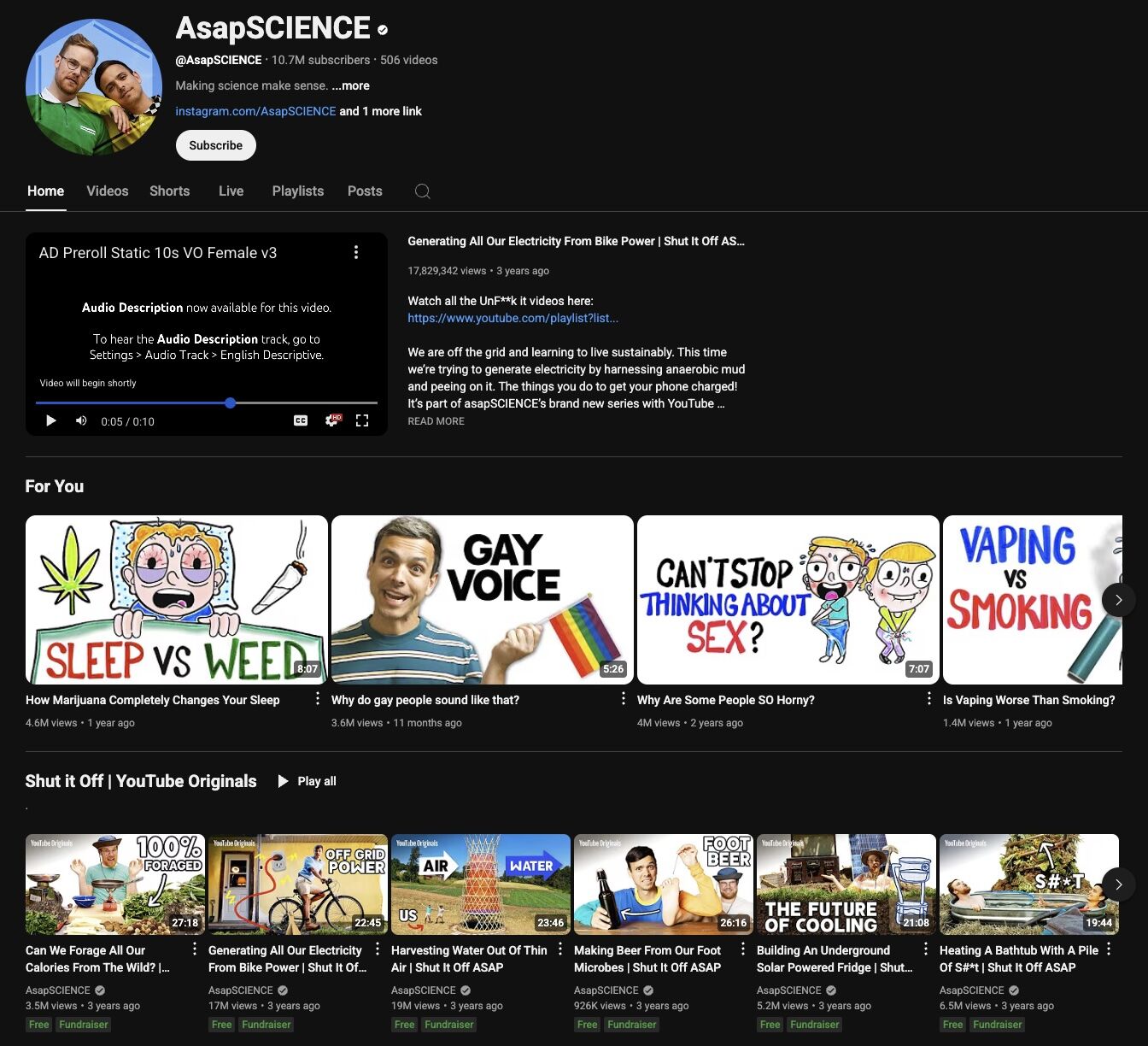Go to the Playlists tab

298,191
